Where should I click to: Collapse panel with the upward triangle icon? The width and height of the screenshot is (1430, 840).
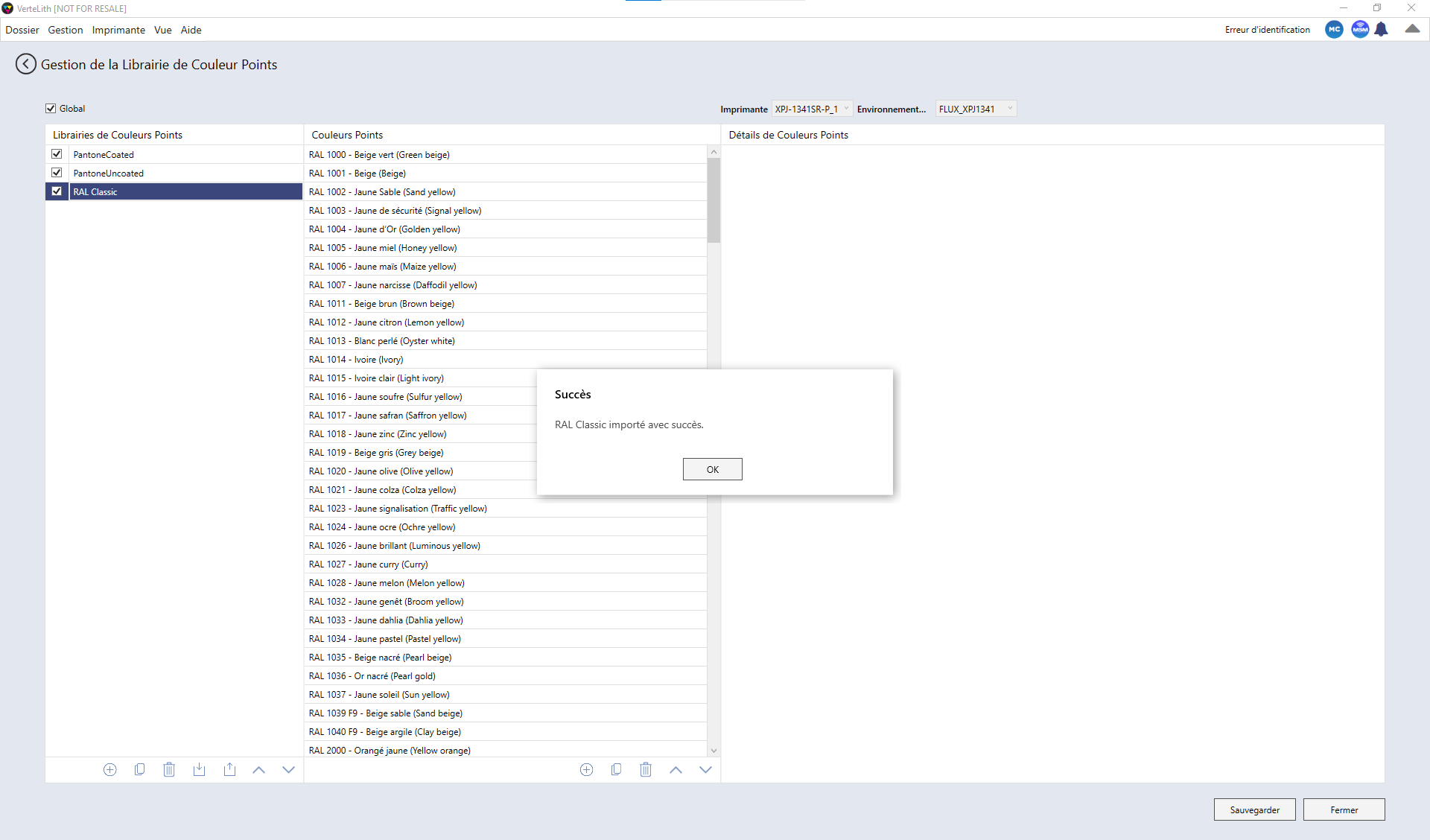pos(1412,29)
